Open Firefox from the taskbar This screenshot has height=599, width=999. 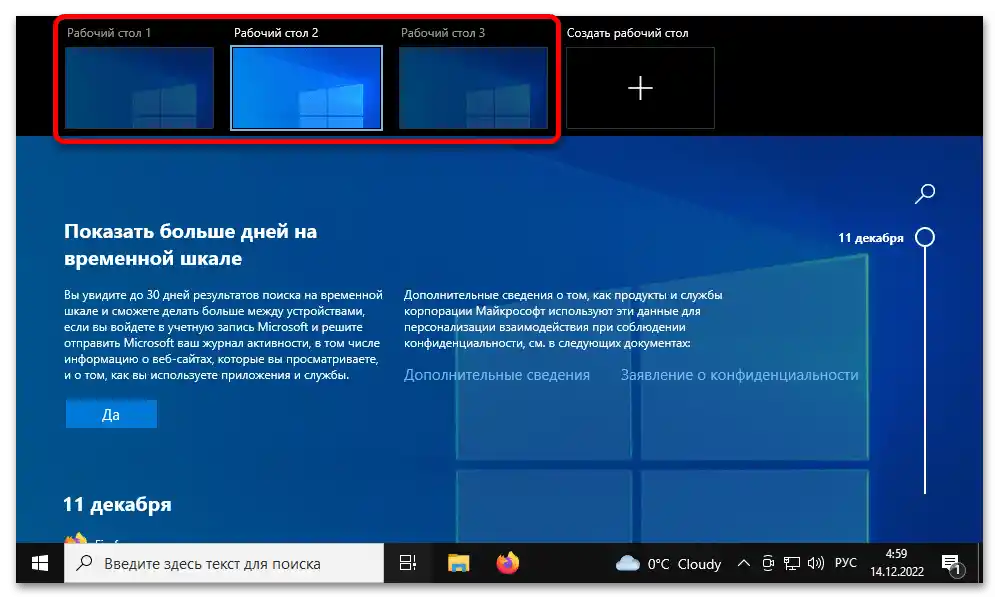507,563
